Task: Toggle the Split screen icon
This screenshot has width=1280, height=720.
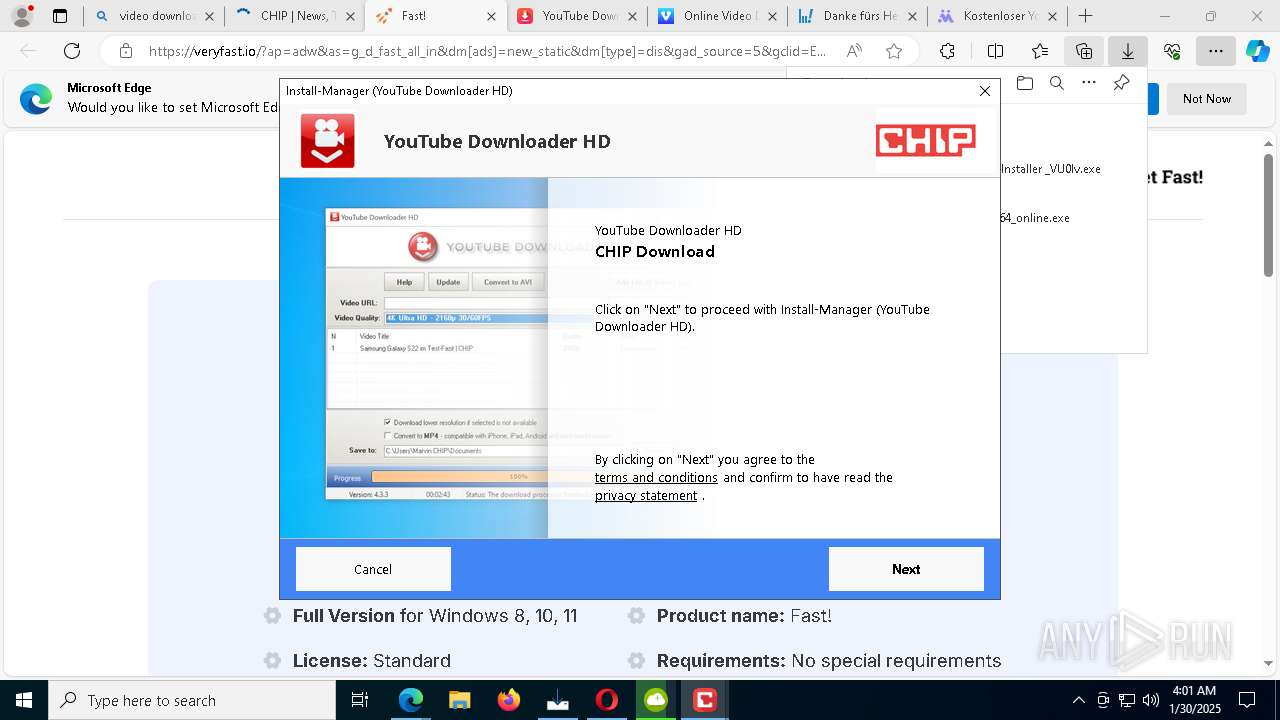Action: (x=995, y=51)
